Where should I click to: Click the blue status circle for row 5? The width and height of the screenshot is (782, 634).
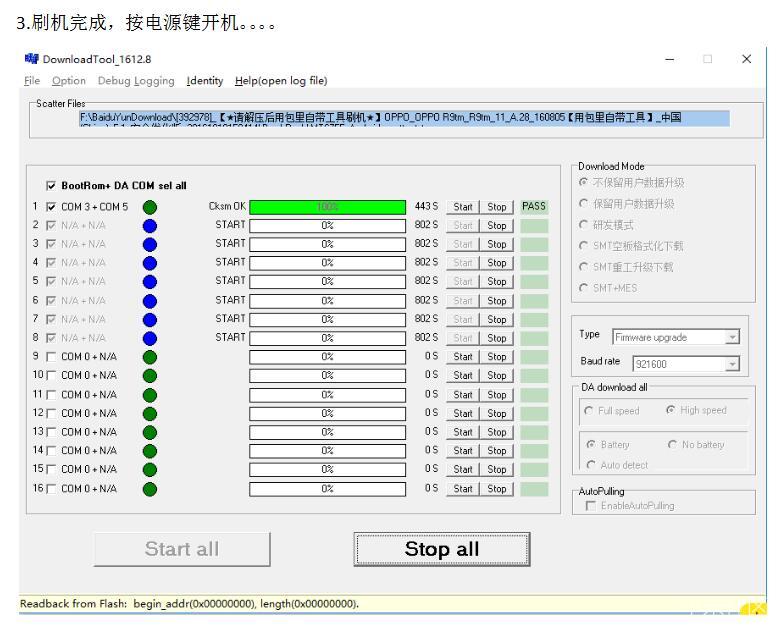pos(150,282)
